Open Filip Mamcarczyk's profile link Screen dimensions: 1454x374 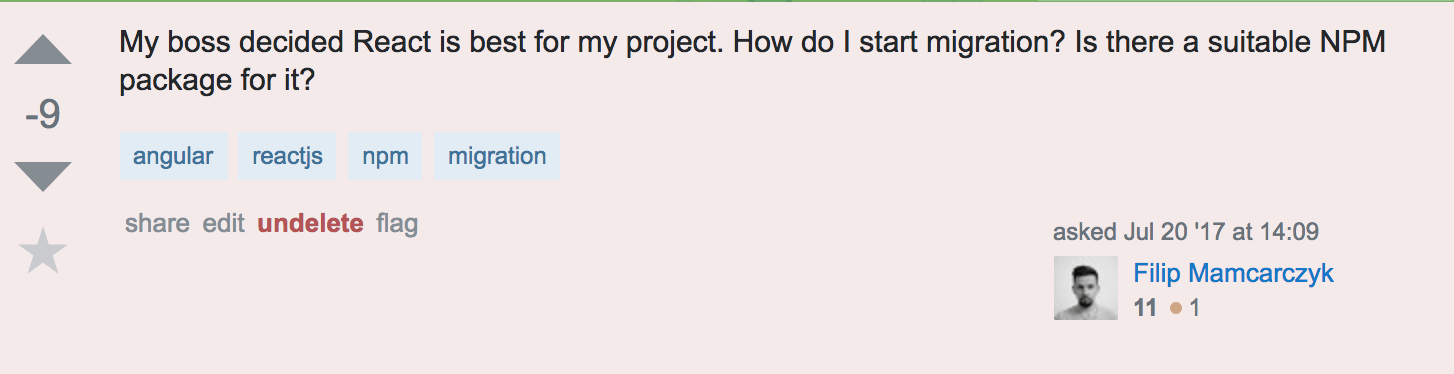[1233, 273]
